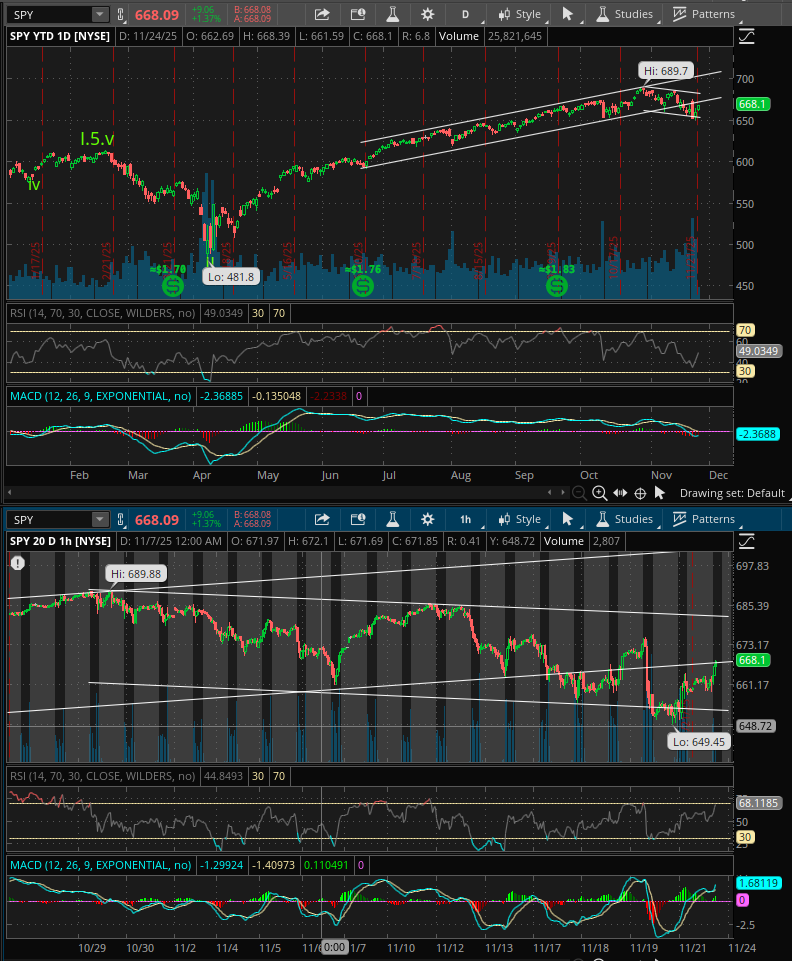Click the flask icon in the top toolbar
This screenshot has height=961, width=792.
point(393,14)
